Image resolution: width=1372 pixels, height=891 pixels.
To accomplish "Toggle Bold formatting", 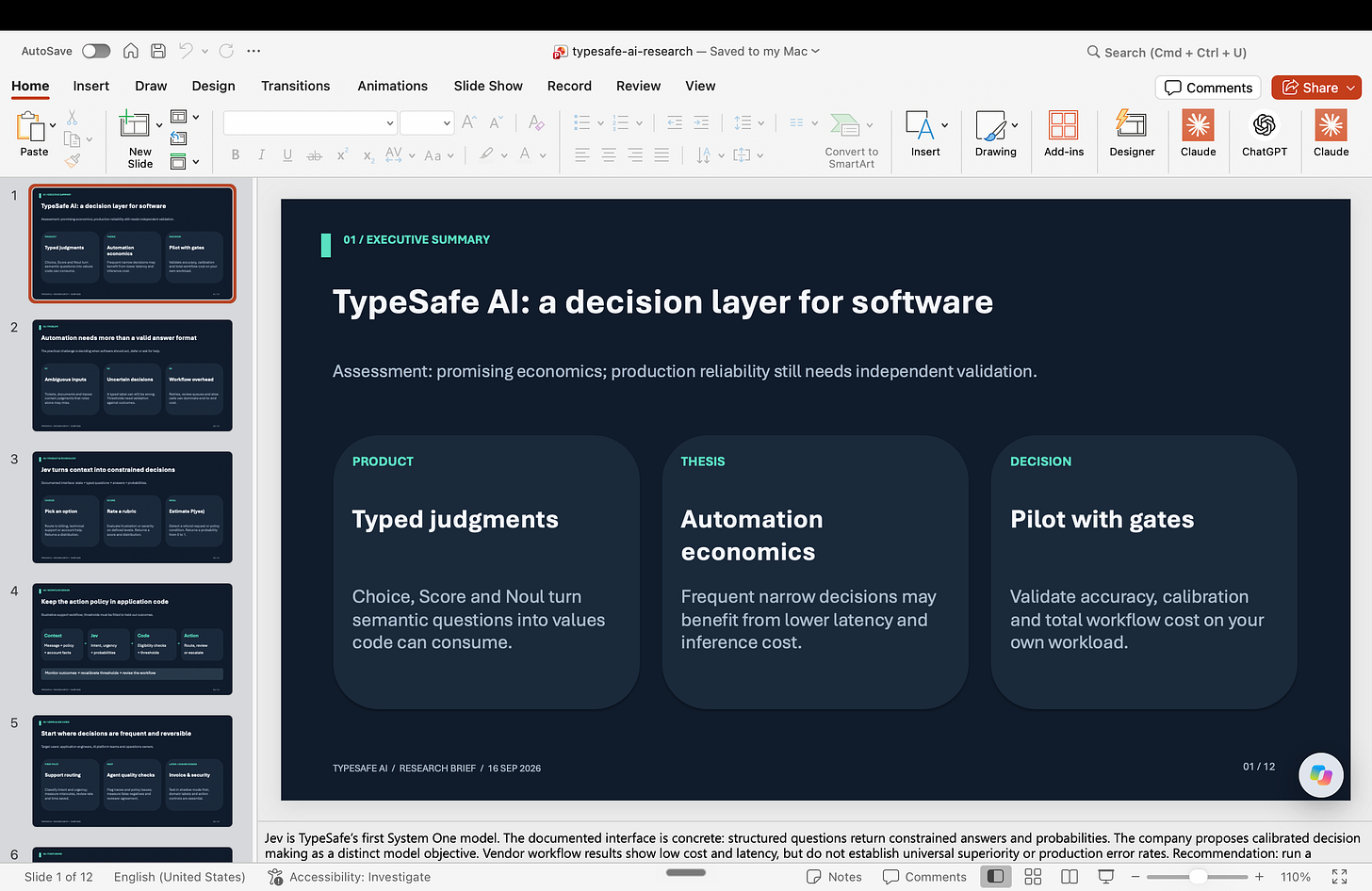I will 236,155.
